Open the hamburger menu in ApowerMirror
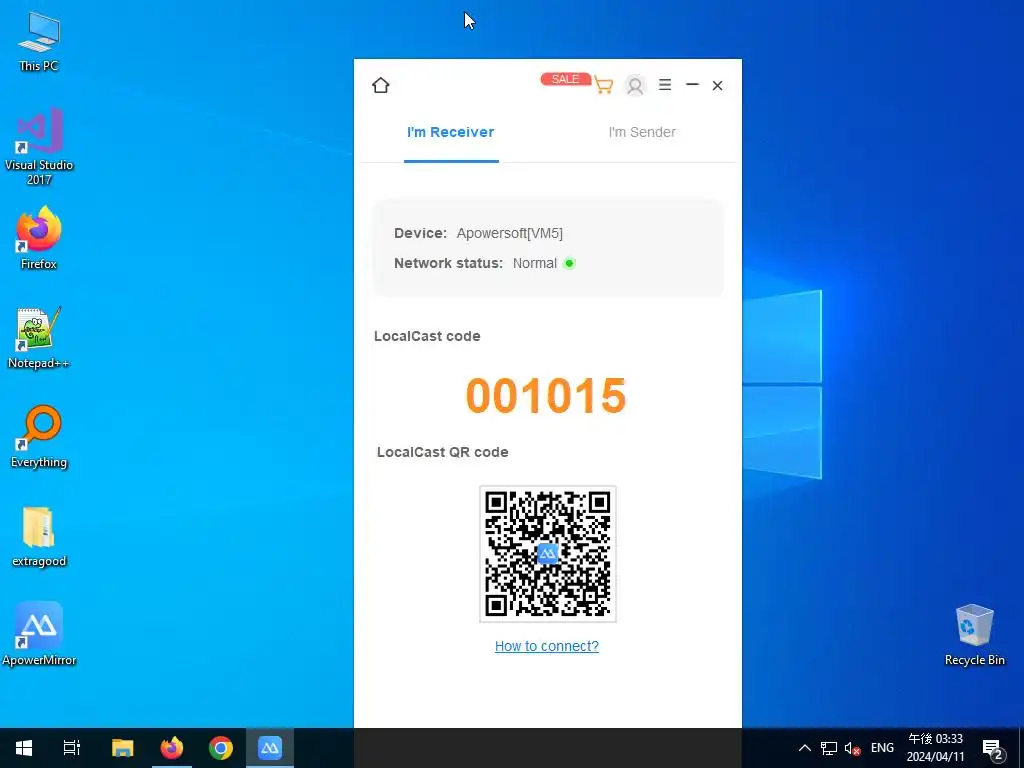Viewport: 1024px width, 768px height. [x=665, y=85]
